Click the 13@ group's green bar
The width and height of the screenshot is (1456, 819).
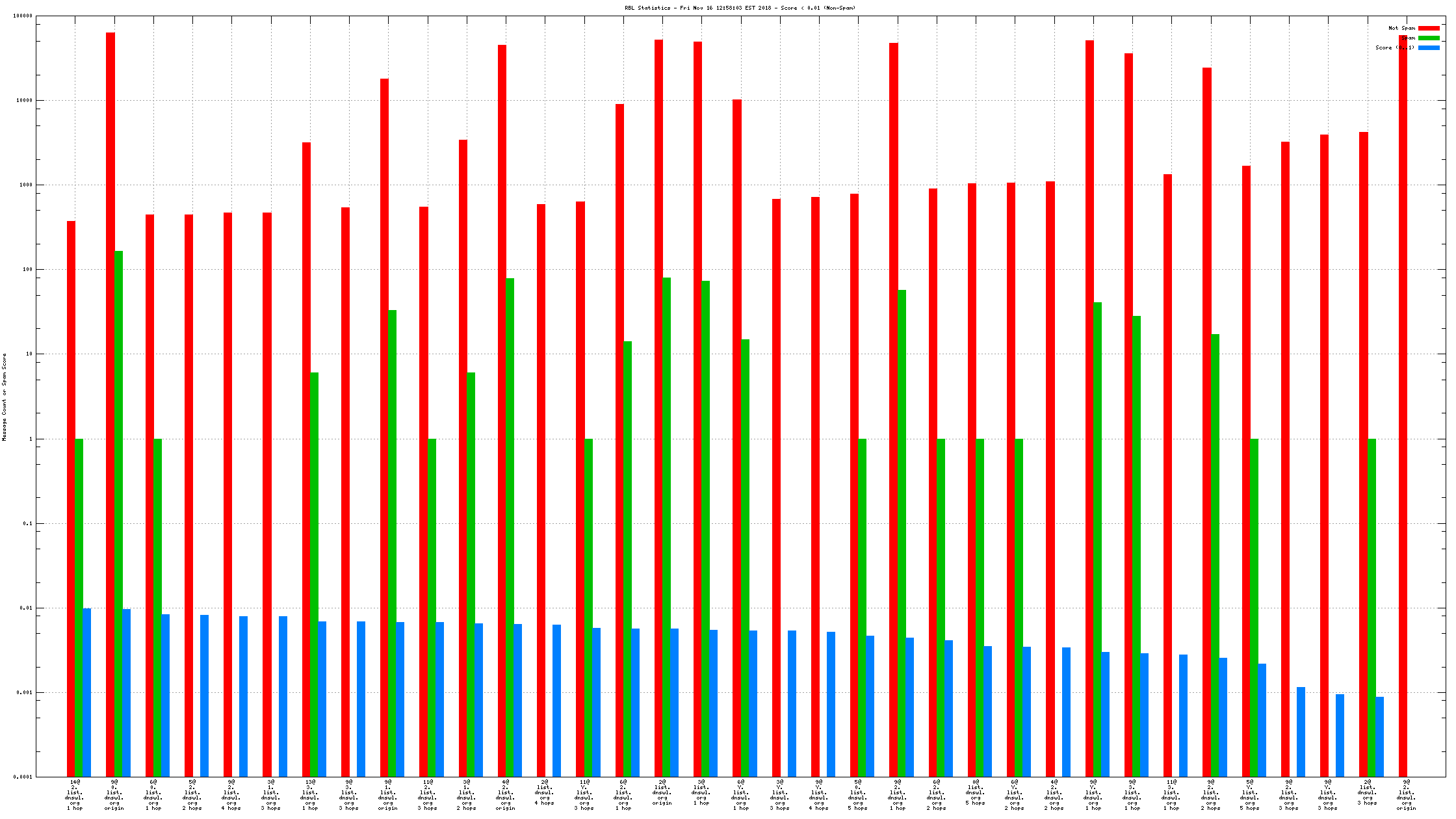pos(315,572)
